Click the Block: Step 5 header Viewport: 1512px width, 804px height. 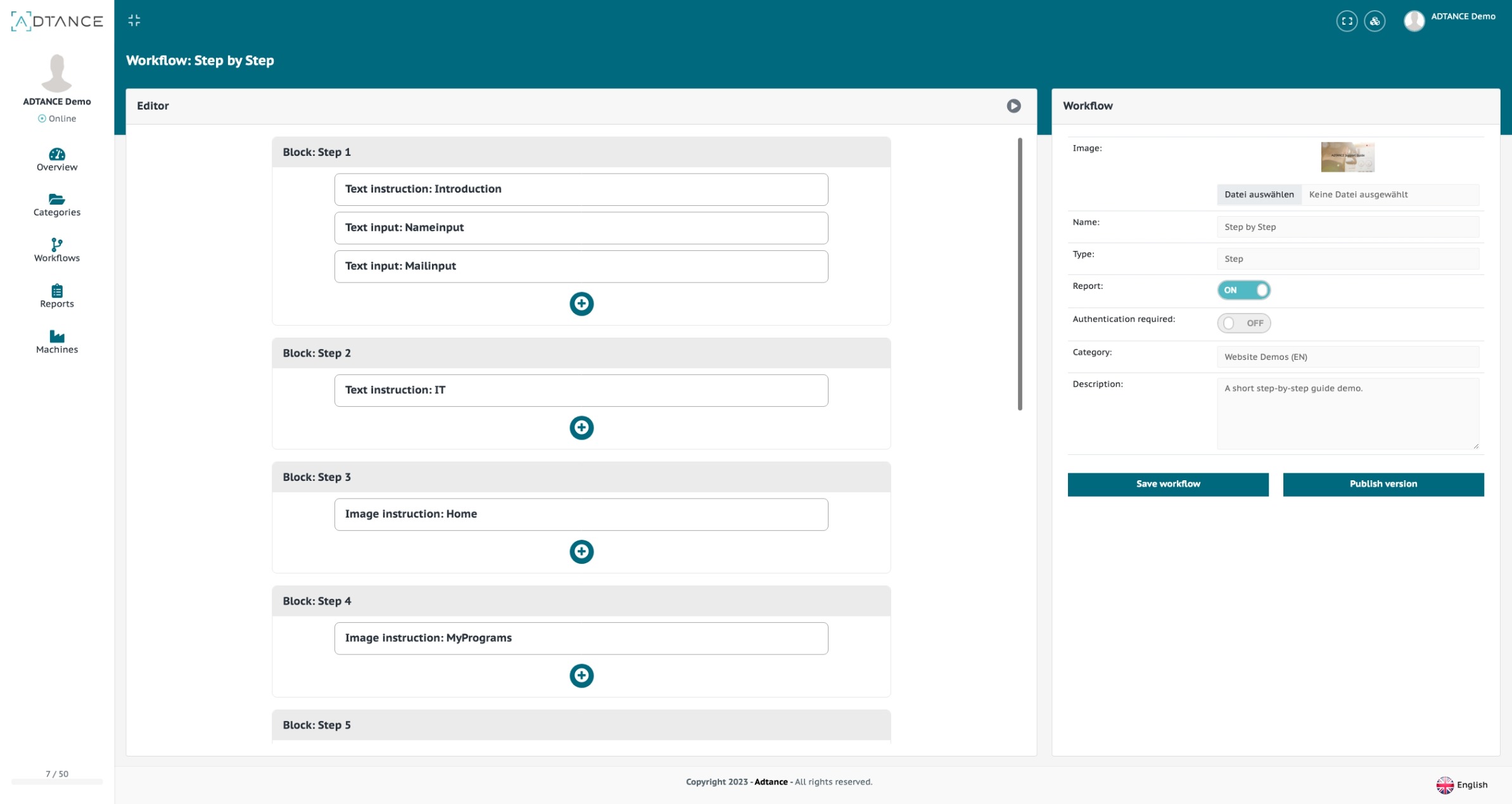coord(581,725)
